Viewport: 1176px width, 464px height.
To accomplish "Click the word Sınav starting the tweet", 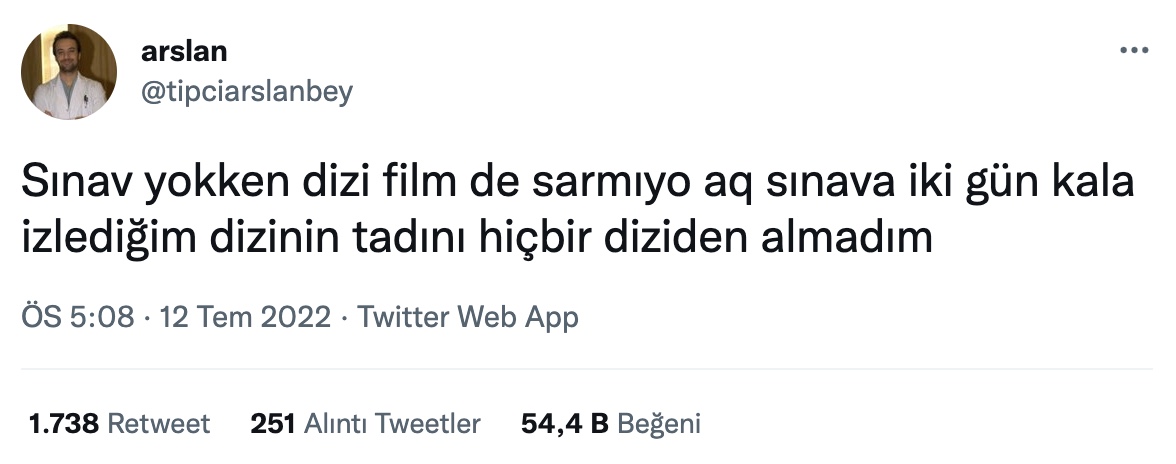I will coord(76,182).
